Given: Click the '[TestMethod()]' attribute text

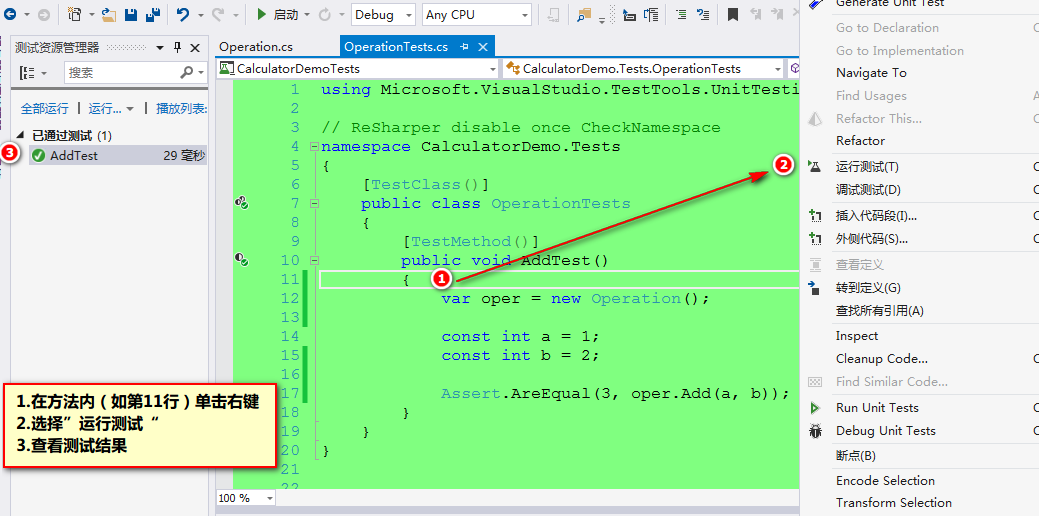Looking at the screenshot, I should 470,241.
